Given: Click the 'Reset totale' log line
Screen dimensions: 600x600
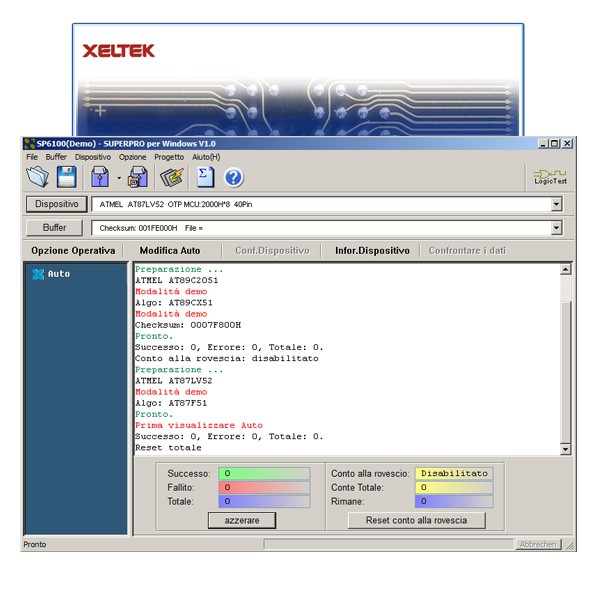Looking at the screenshot, I should tap(168, 447).
